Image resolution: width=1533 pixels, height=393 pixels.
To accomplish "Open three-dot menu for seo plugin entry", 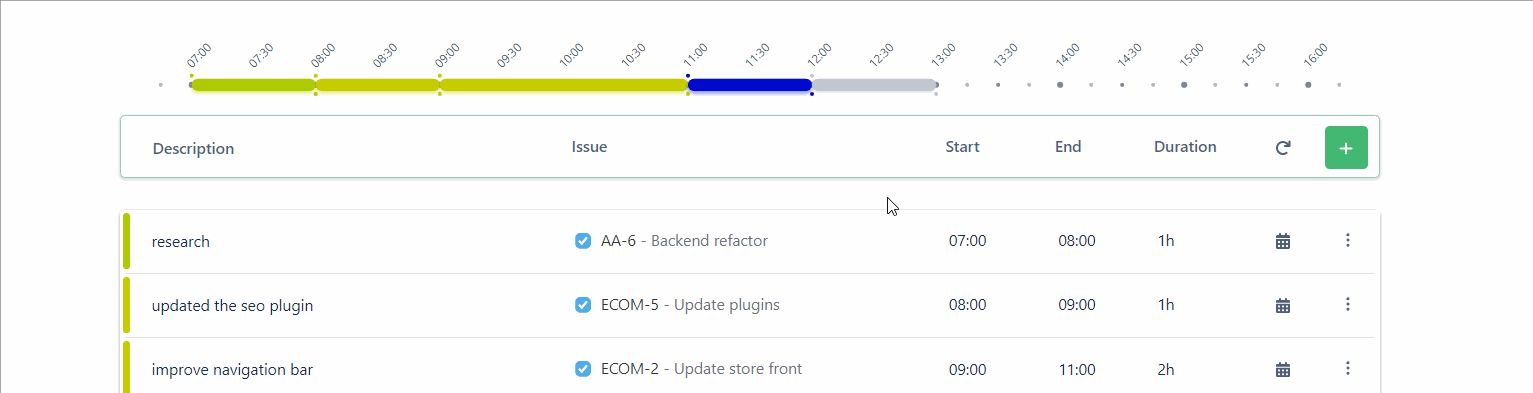I will (x=1348, y=304).
